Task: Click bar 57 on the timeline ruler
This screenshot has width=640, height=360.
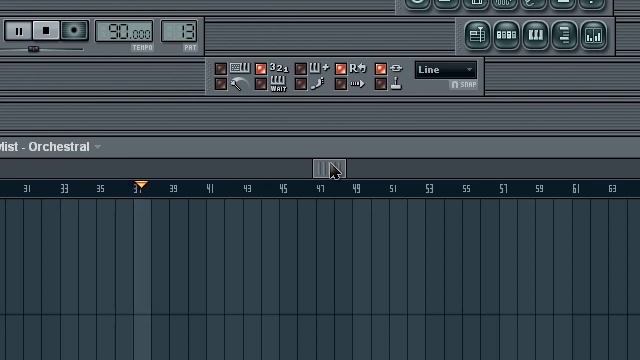Action: coord(503,189)
